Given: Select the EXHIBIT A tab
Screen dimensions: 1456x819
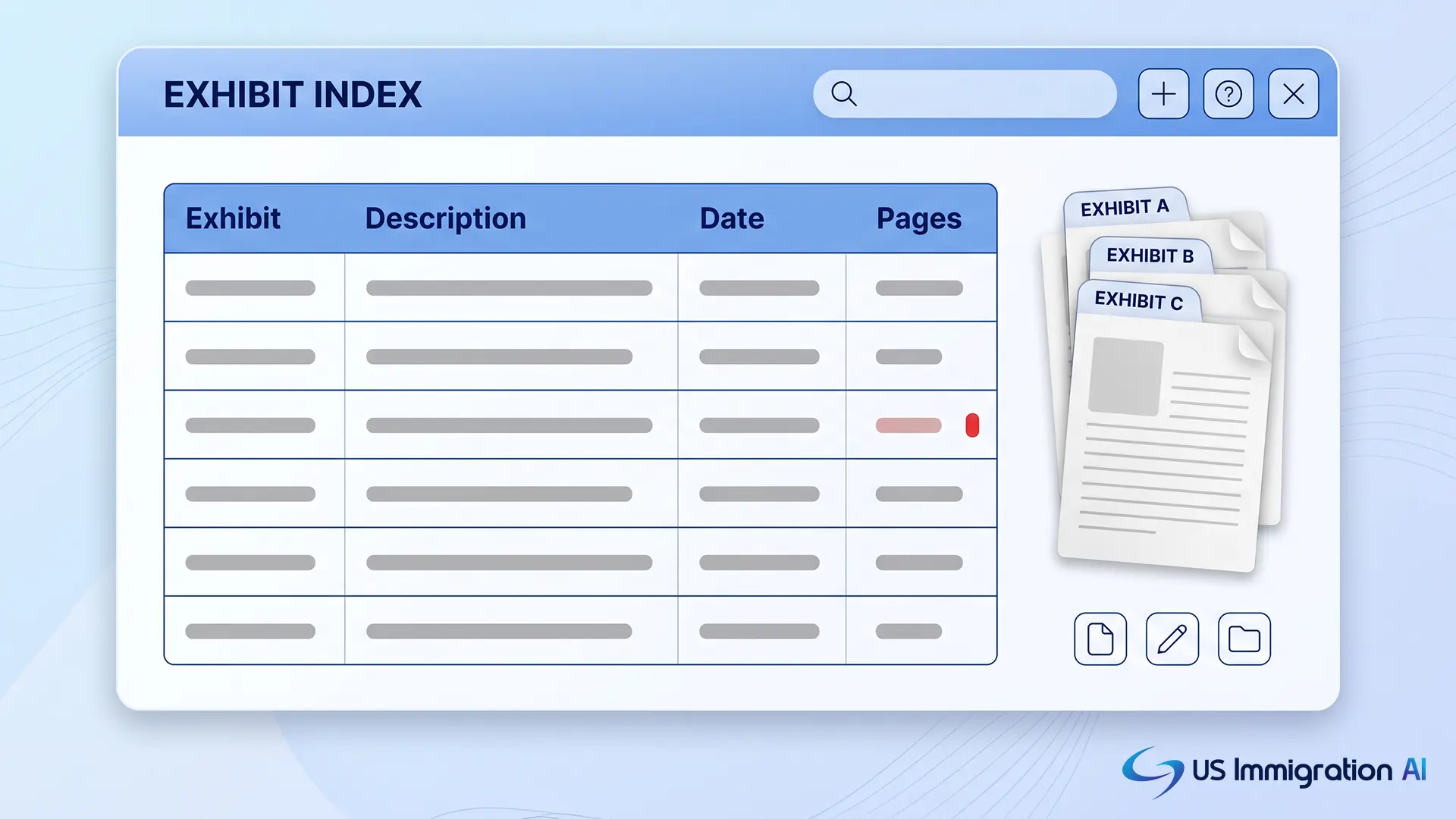Looking at the screenshot, I should coord(1125,207).
